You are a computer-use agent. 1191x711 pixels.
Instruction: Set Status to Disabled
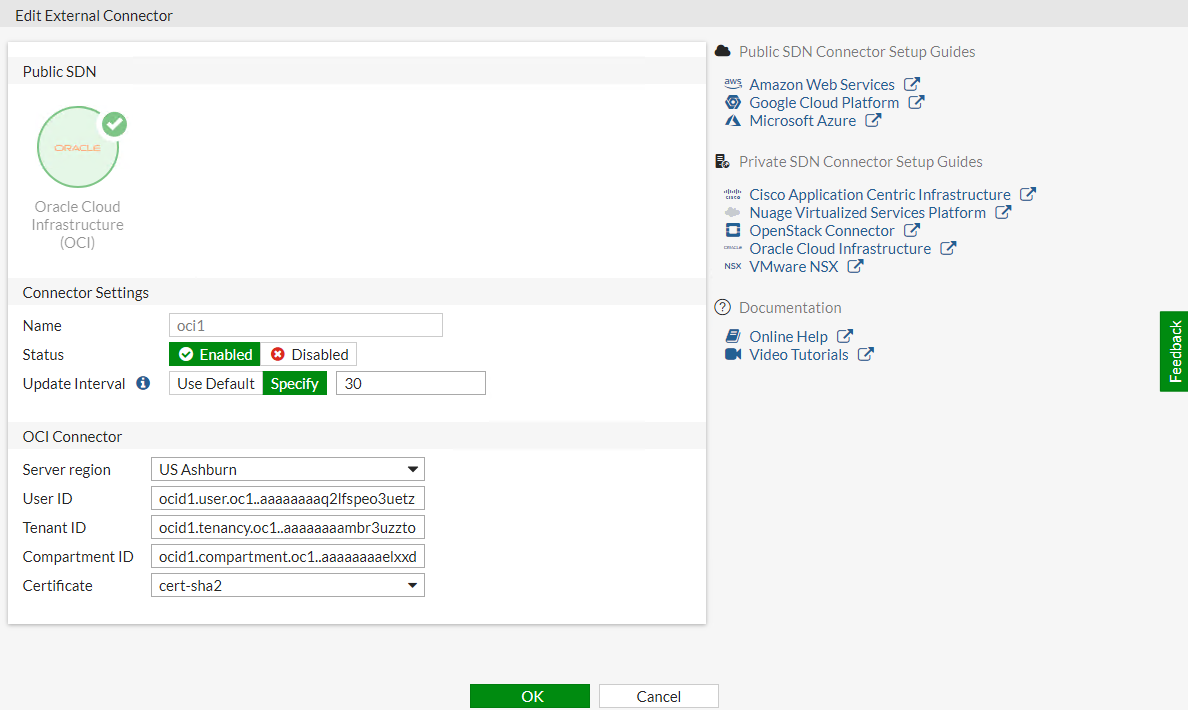[310, 354]
